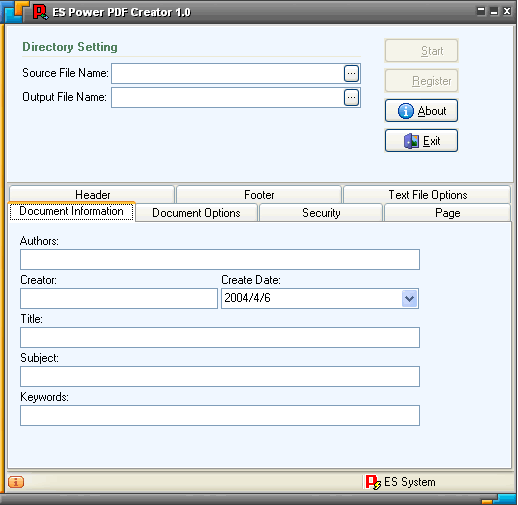This screenshot has height=505, width=518.
Task: Click into the Keywords text field
Action: [220, 415]
